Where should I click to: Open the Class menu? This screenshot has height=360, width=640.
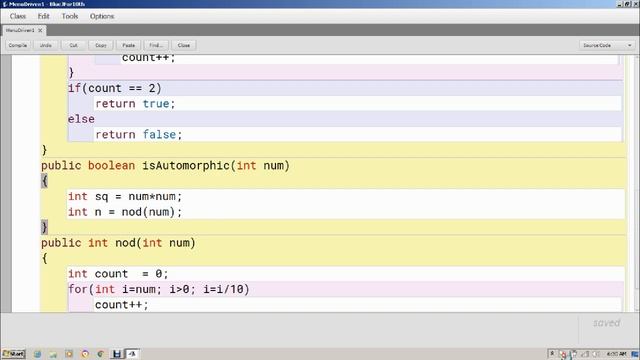18,16
